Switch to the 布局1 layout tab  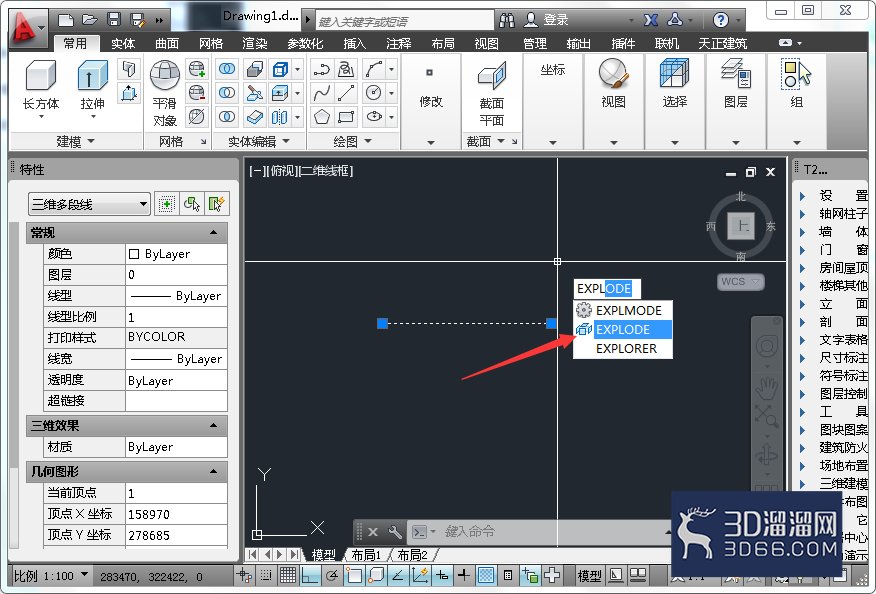coord(366,555)
